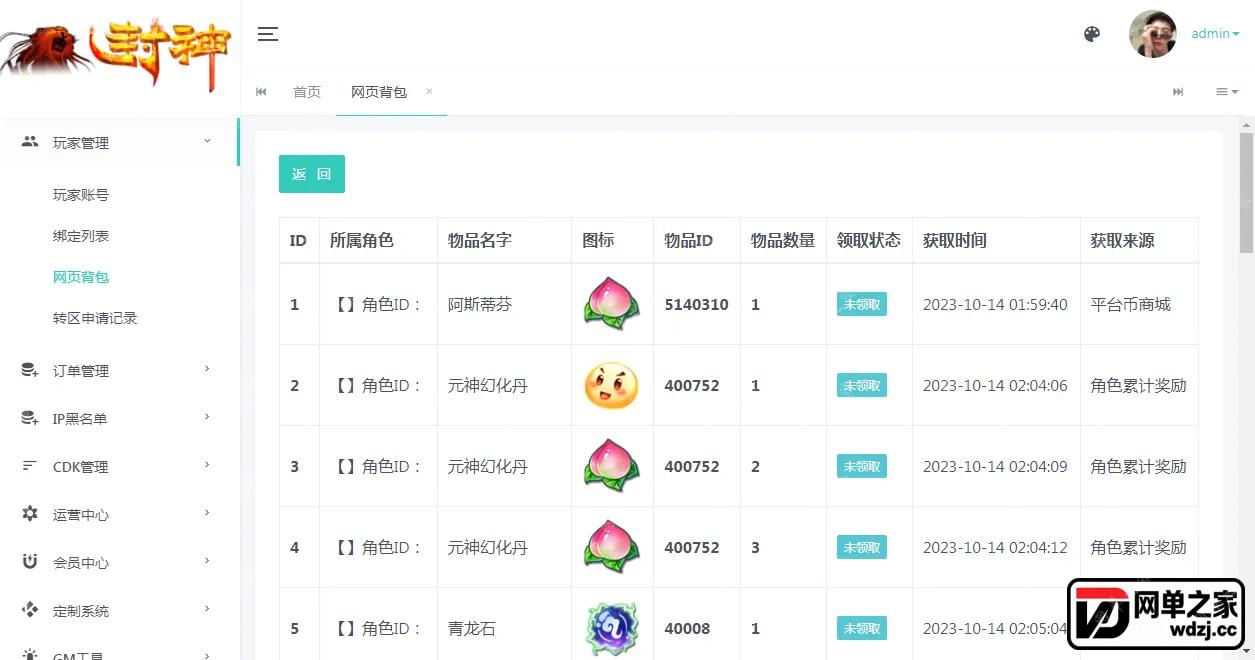Viewport: 1255px width, 660px height.
Task: Open 网页背包 in the sidebar
Action: (81, 277)
